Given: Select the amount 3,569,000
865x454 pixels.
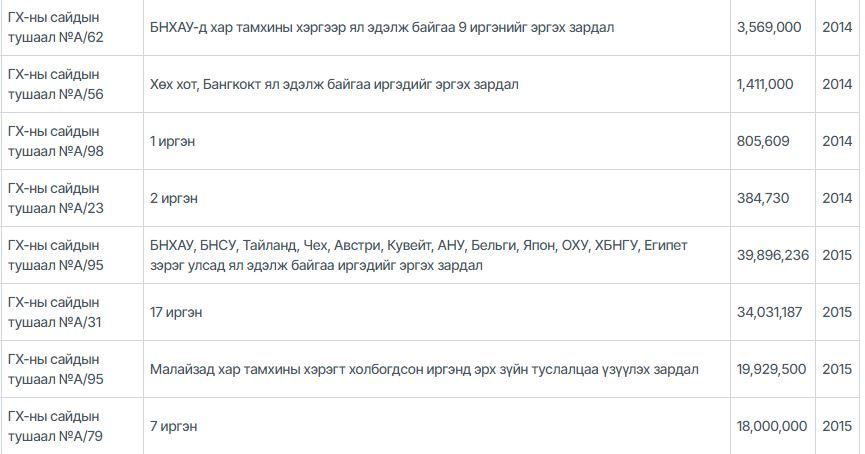Looking at the screenshot, I should tap(768, 28).
